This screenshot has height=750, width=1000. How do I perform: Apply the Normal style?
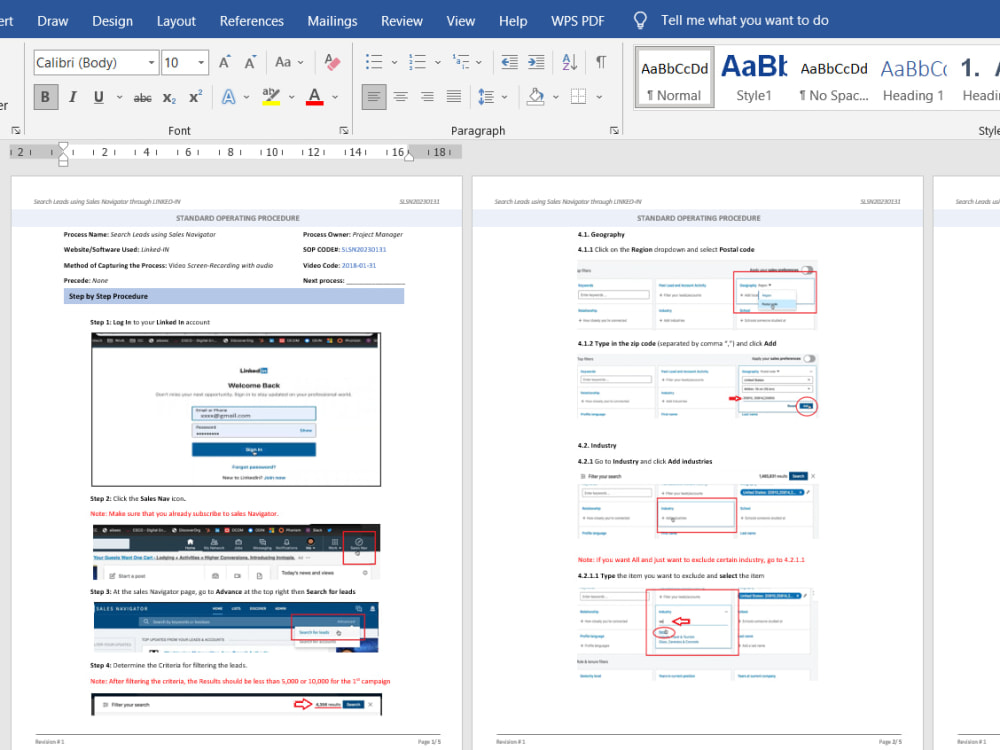click(x=674, y=77)
